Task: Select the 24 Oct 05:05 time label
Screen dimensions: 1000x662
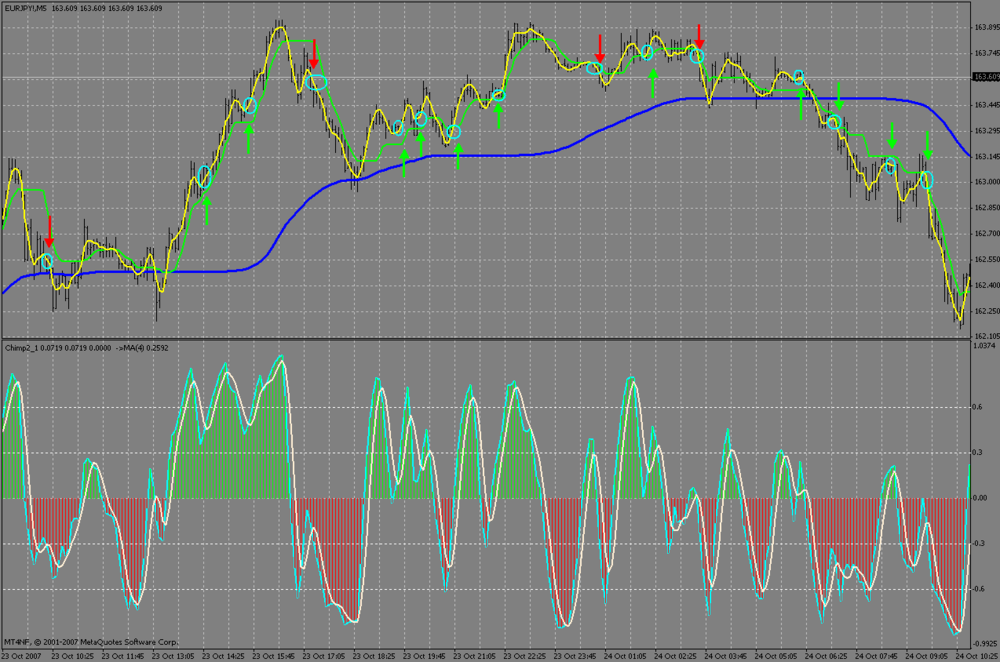Action: [776, 656]
